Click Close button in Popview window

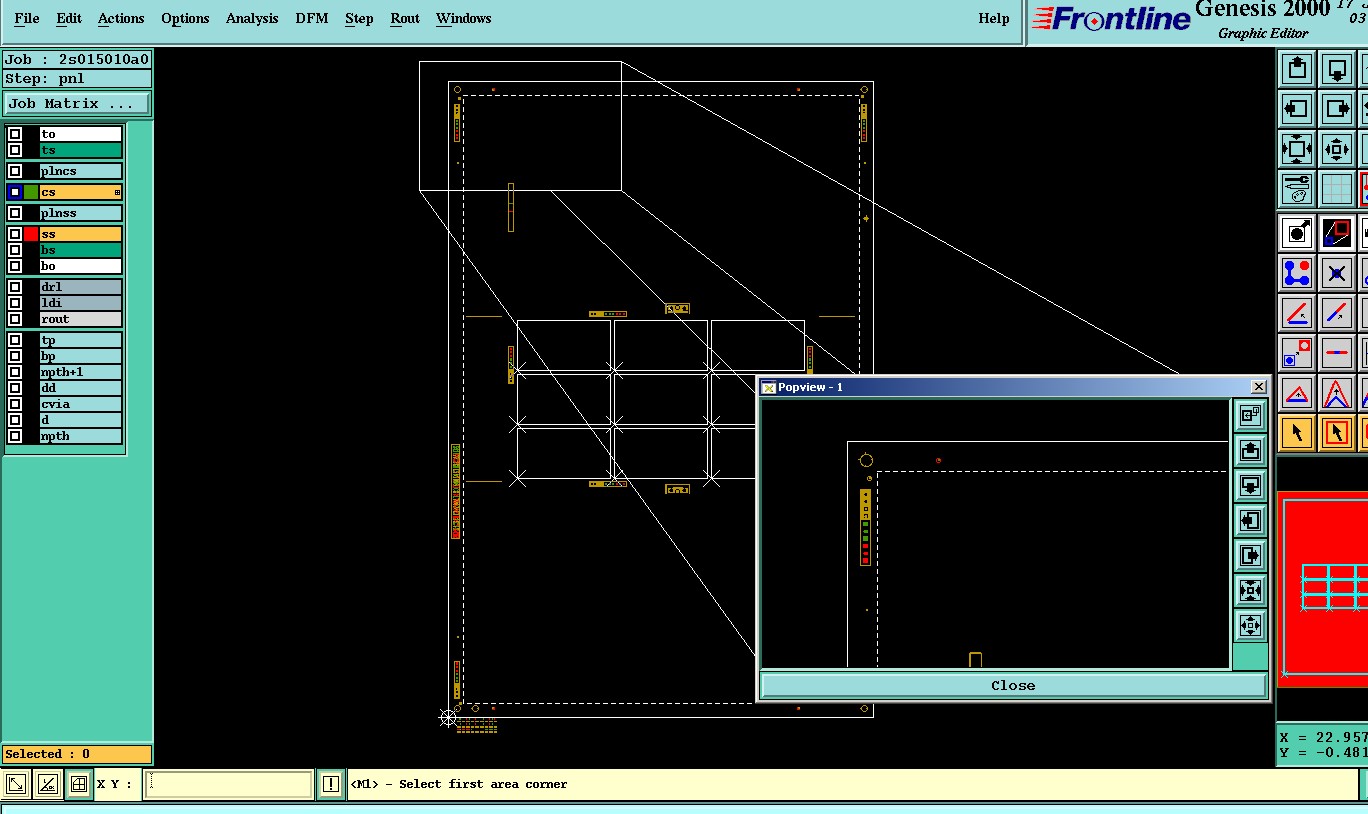(x=1013, y=685)
